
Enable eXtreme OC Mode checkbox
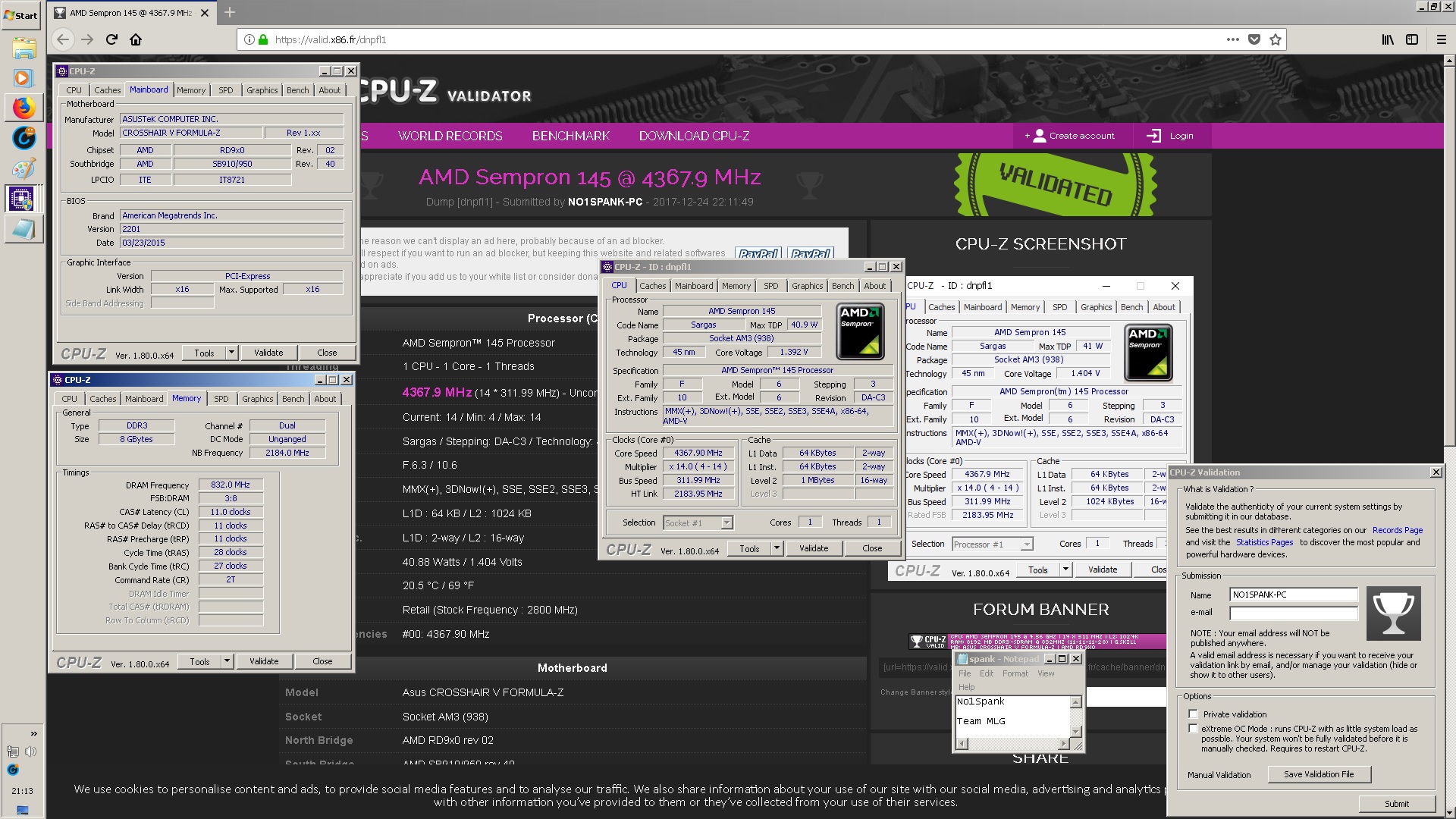pos(1194,729)
